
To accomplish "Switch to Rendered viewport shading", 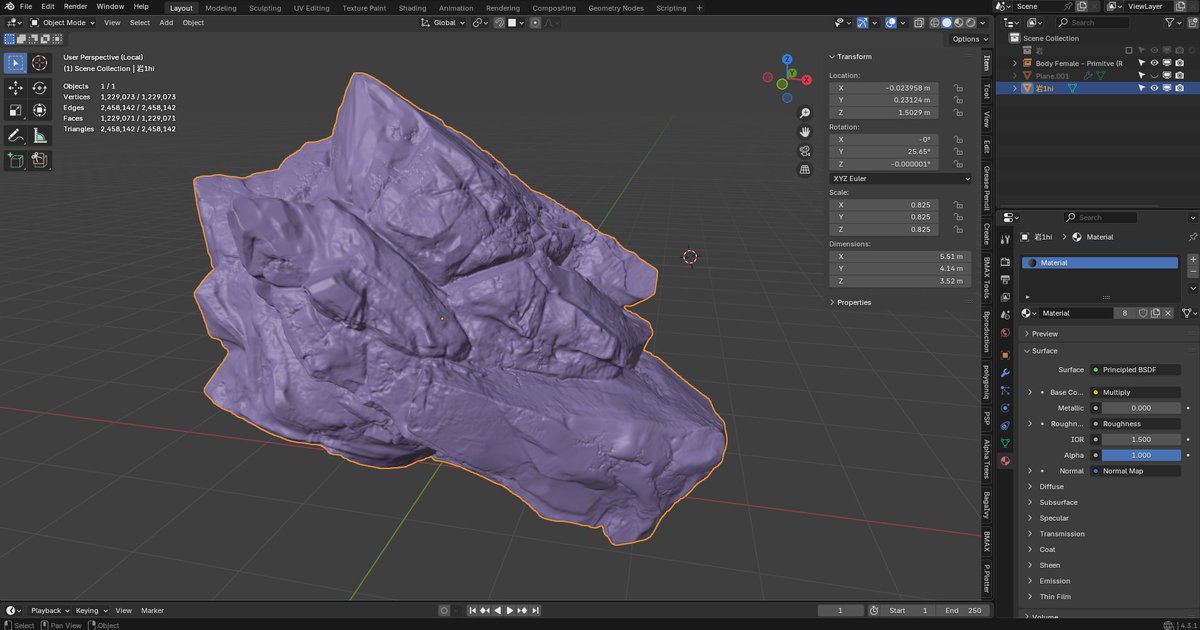I will point(972,22).
